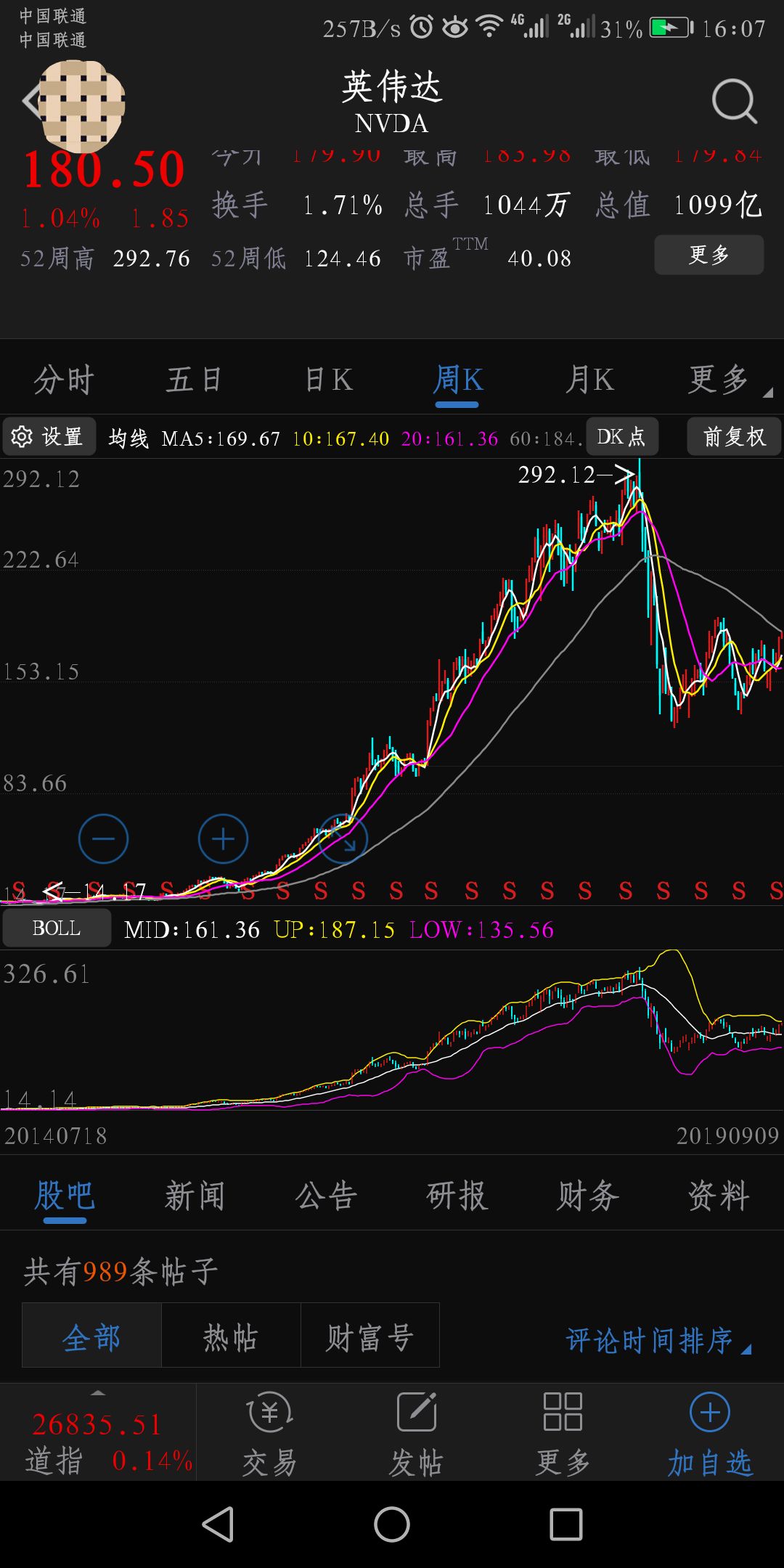Filter posts by 财富号
The width and height of the screenshot is (784, 1568).
(x=370, y=1335)
